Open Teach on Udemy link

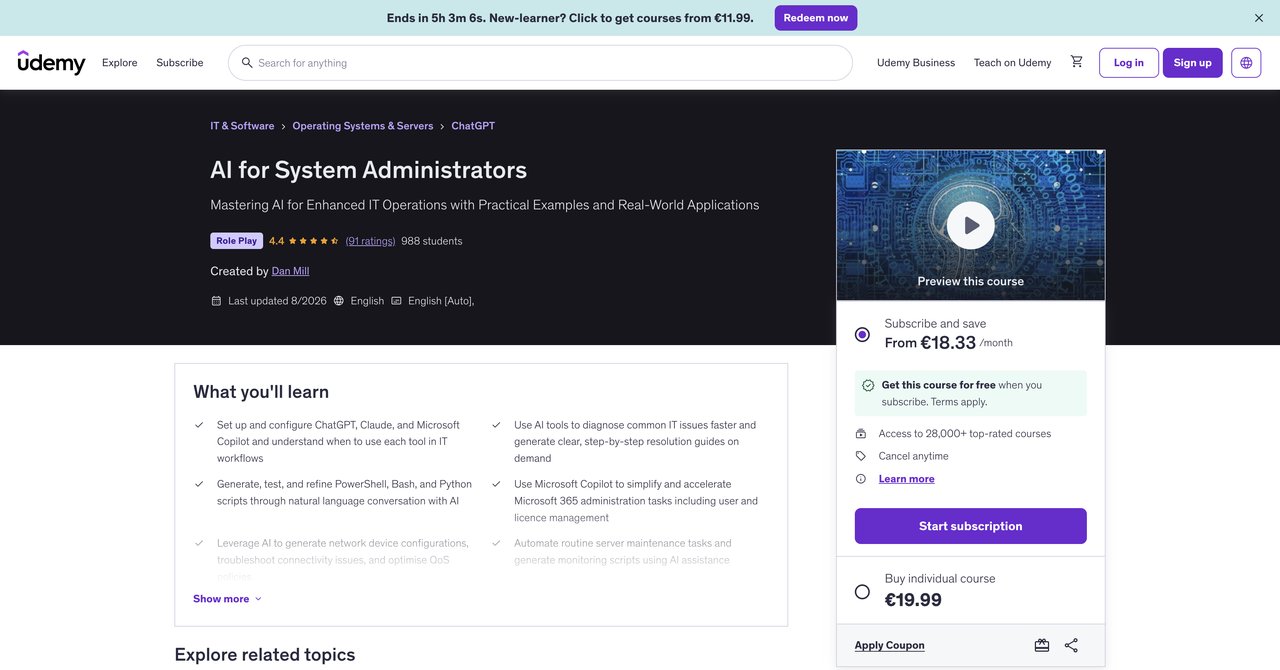click(1012, 63)
